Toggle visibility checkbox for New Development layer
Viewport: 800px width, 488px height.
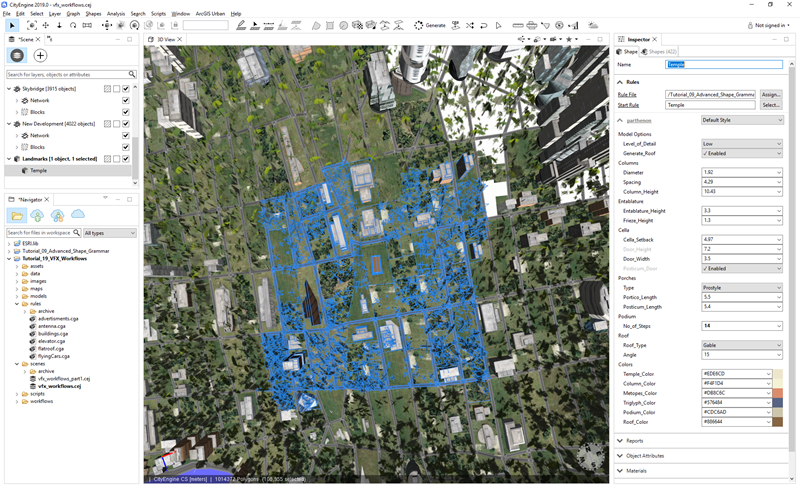click(126, 124)
